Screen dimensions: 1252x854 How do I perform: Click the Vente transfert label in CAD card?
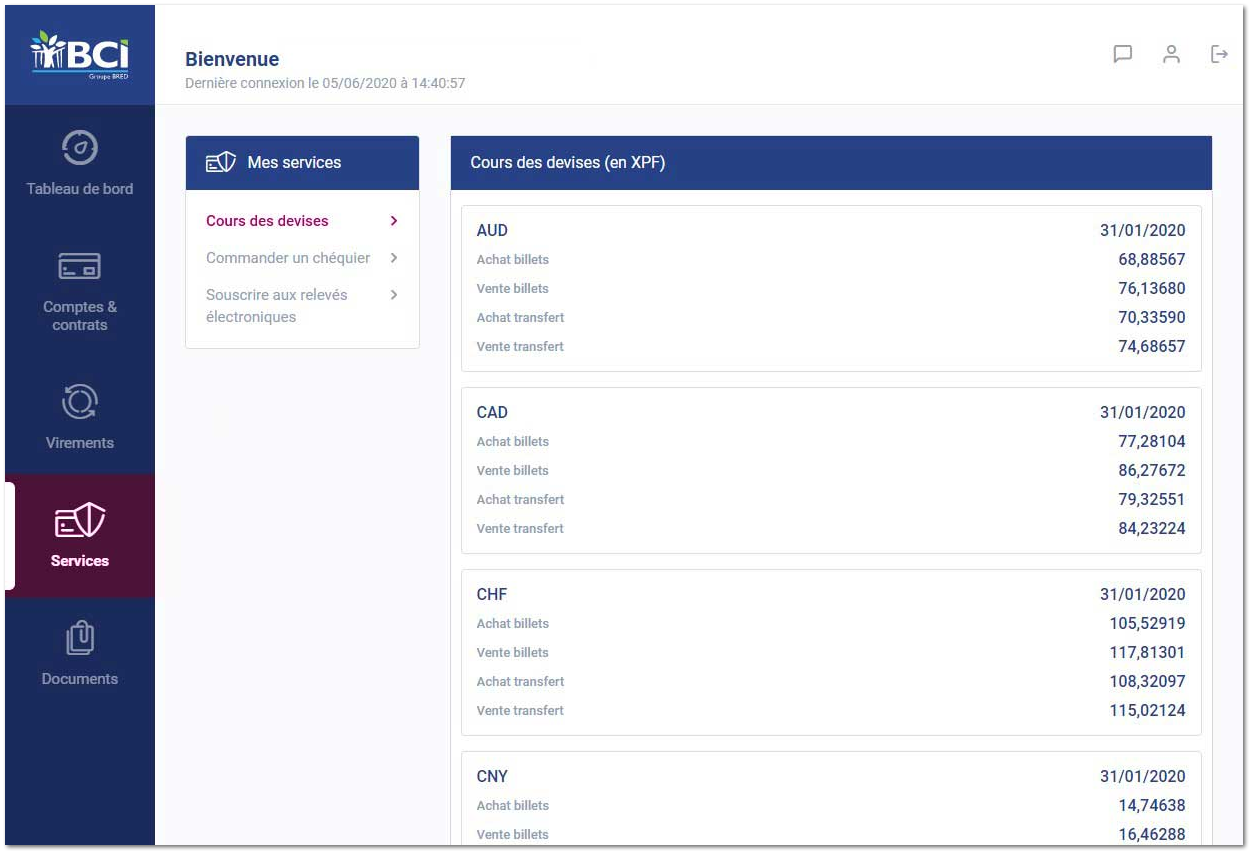tap(520, 528)
